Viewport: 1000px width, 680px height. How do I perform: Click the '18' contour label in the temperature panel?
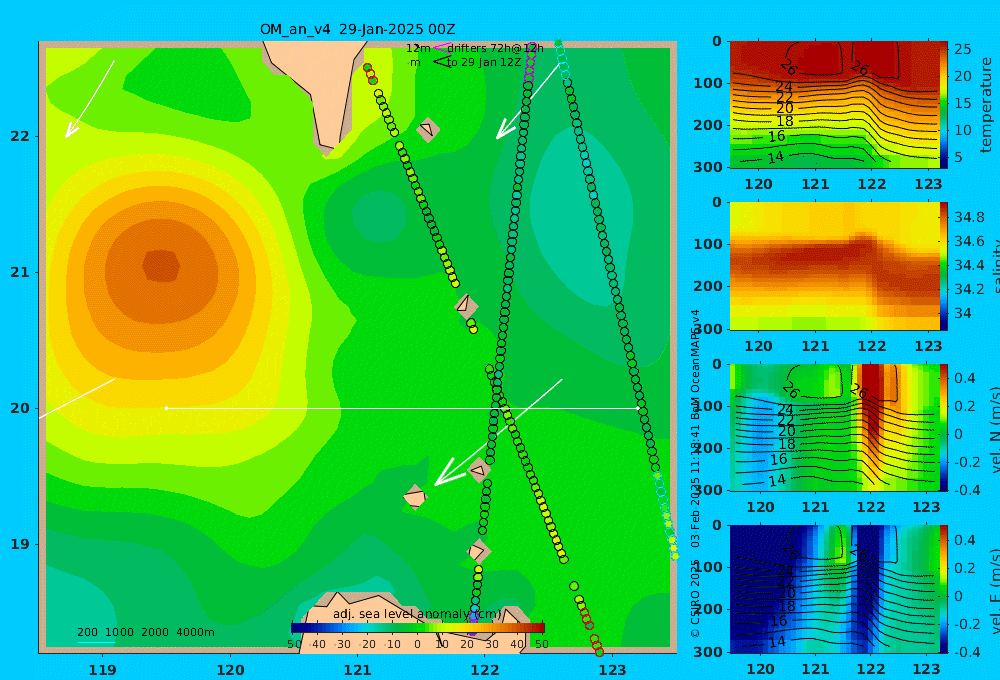(785, 121)
